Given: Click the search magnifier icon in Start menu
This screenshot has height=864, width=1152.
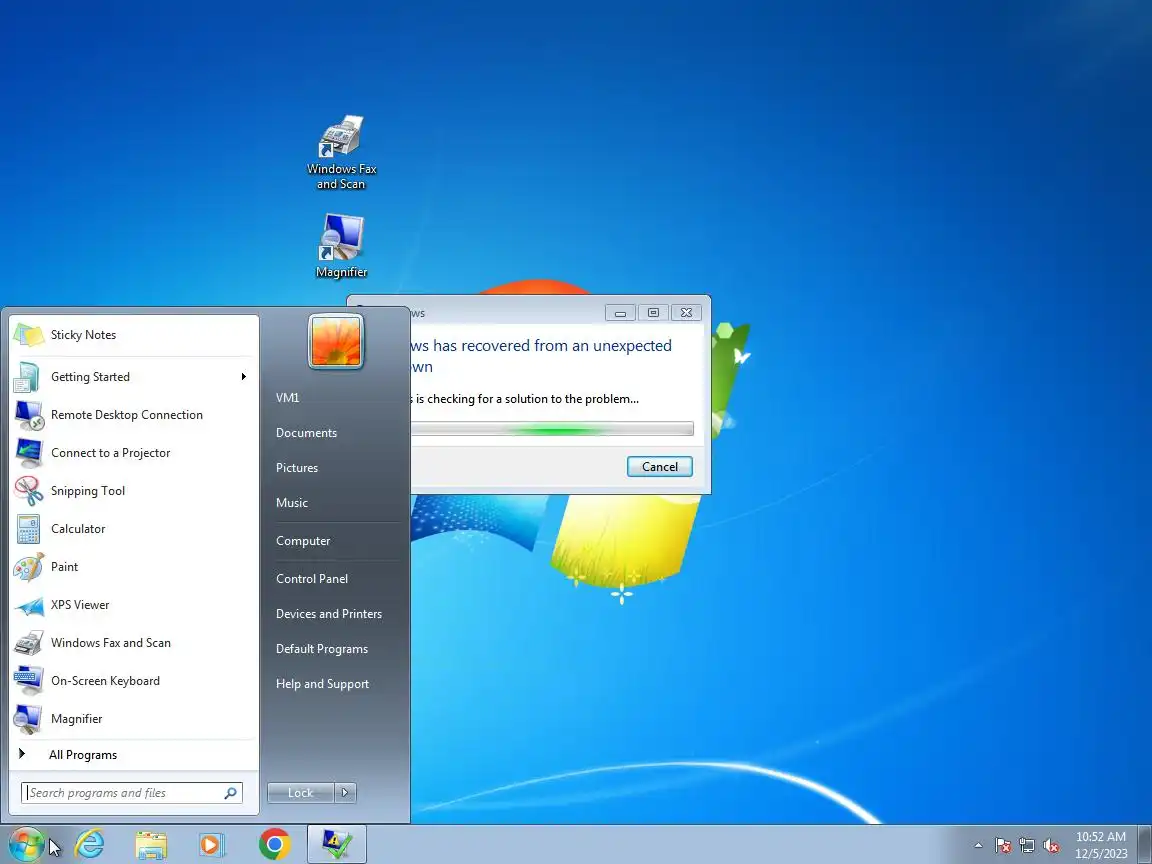Looking at the screenshot, I should tap(230, 793).
